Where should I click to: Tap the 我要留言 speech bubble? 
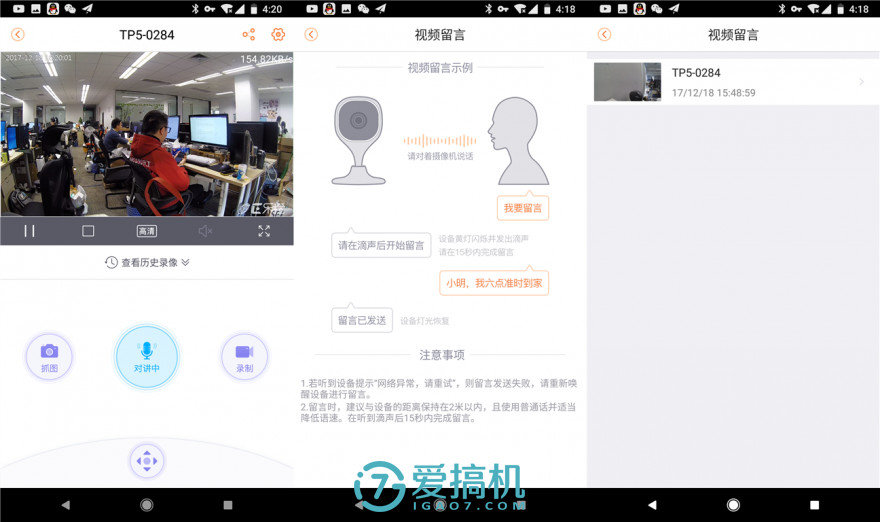pyautogui.click(x=522, y=208)
